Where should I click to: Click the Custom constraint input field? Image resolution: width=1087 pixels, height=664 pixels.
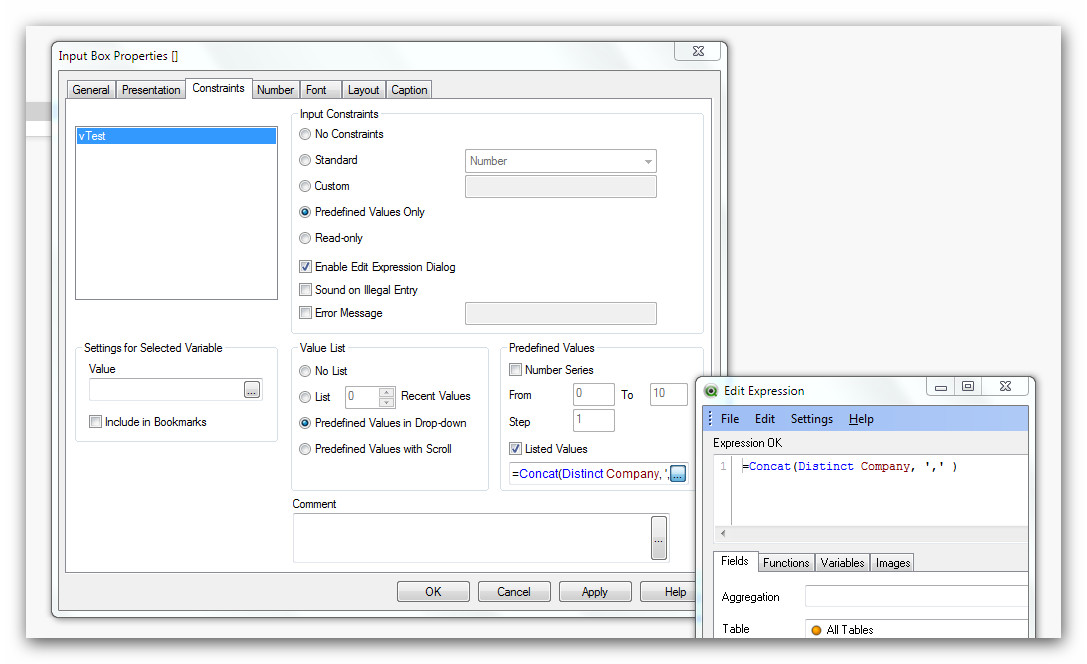tap(560, 186)
